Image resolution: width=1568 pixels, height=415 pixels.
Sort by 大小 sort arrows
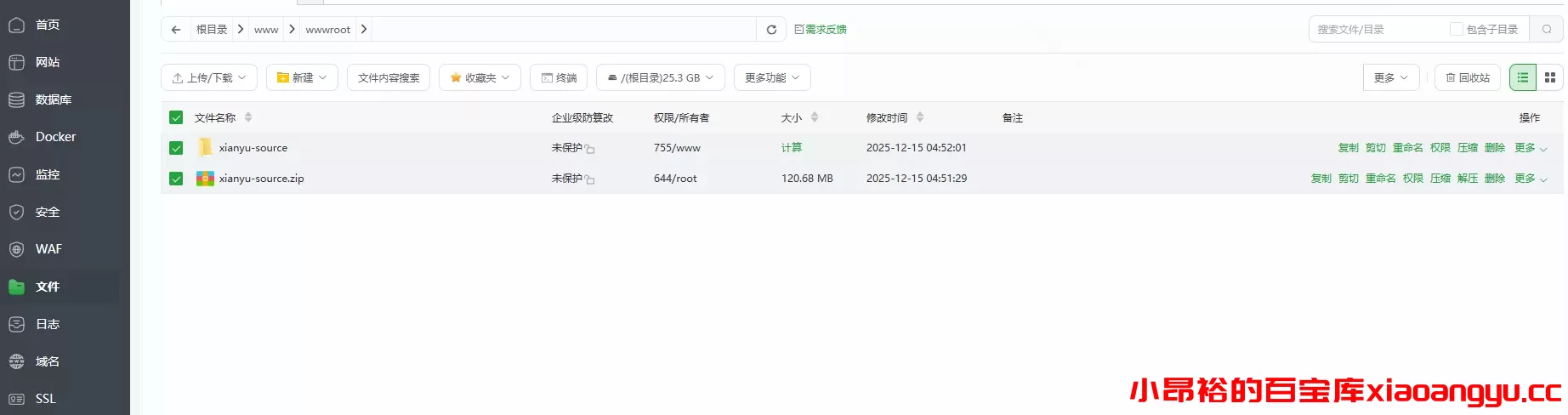[815, 117]
